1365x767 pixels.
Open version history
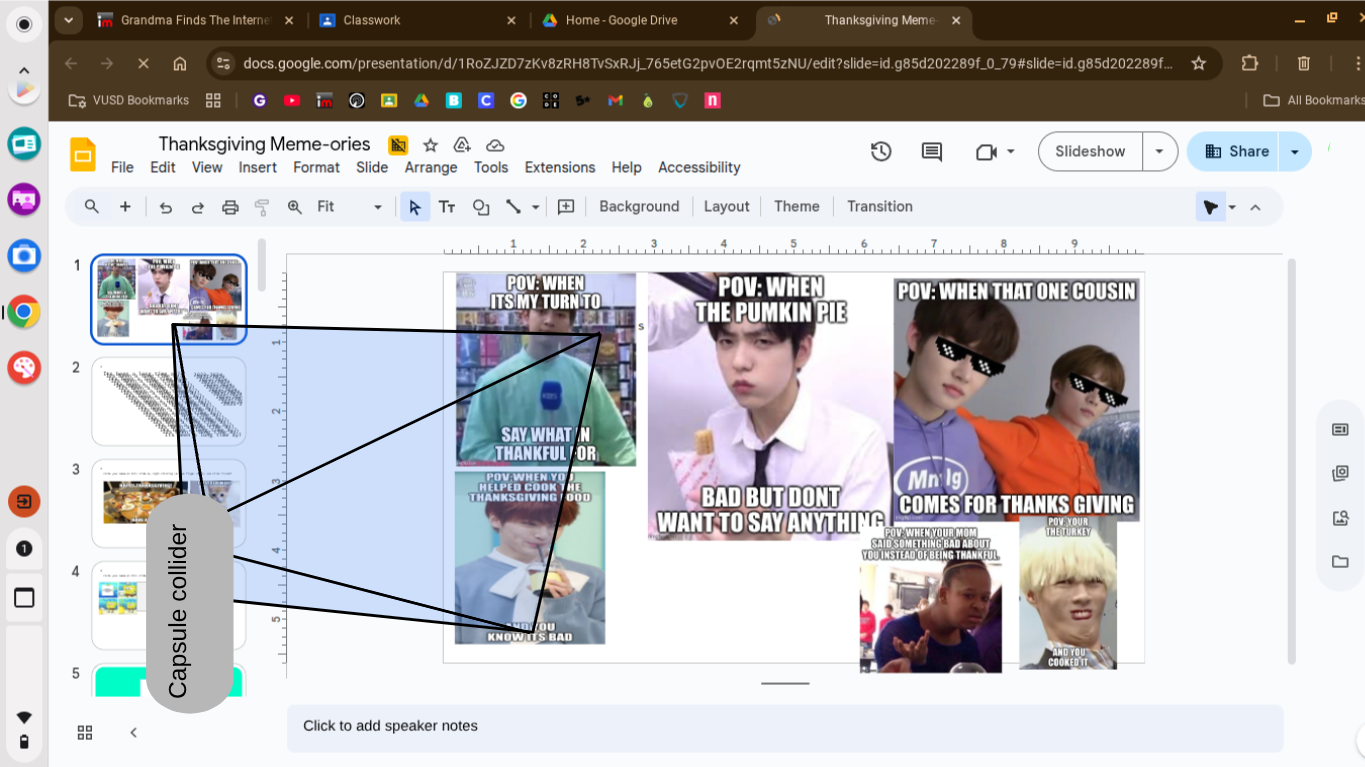tap(881, 151)
